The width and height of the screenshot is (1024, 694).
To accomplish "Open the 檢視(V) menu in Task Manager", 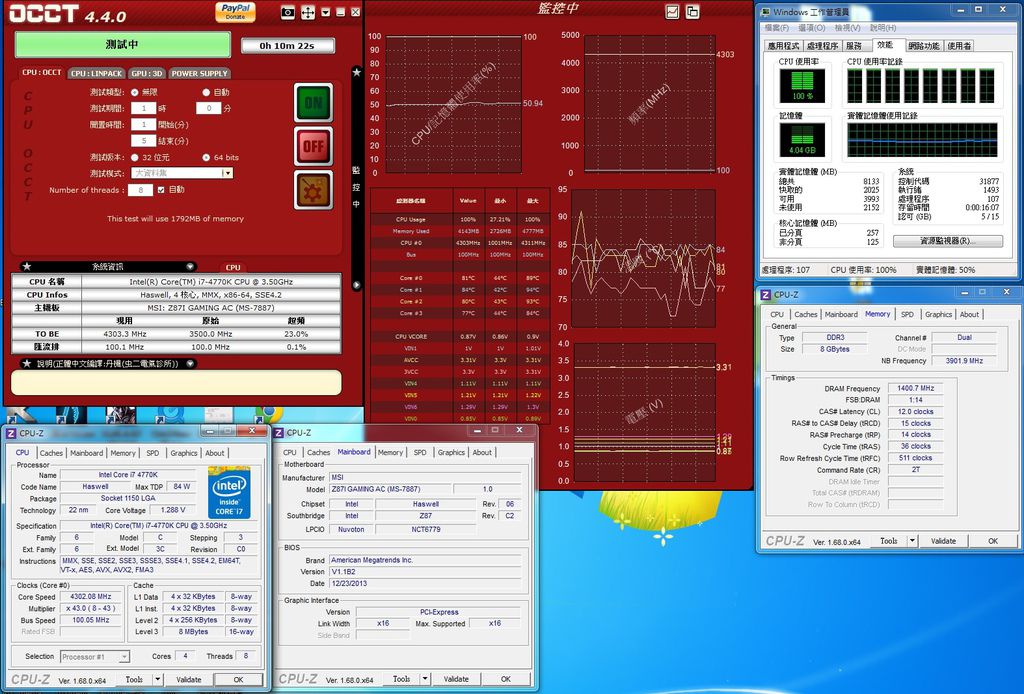I will (847, 28).
